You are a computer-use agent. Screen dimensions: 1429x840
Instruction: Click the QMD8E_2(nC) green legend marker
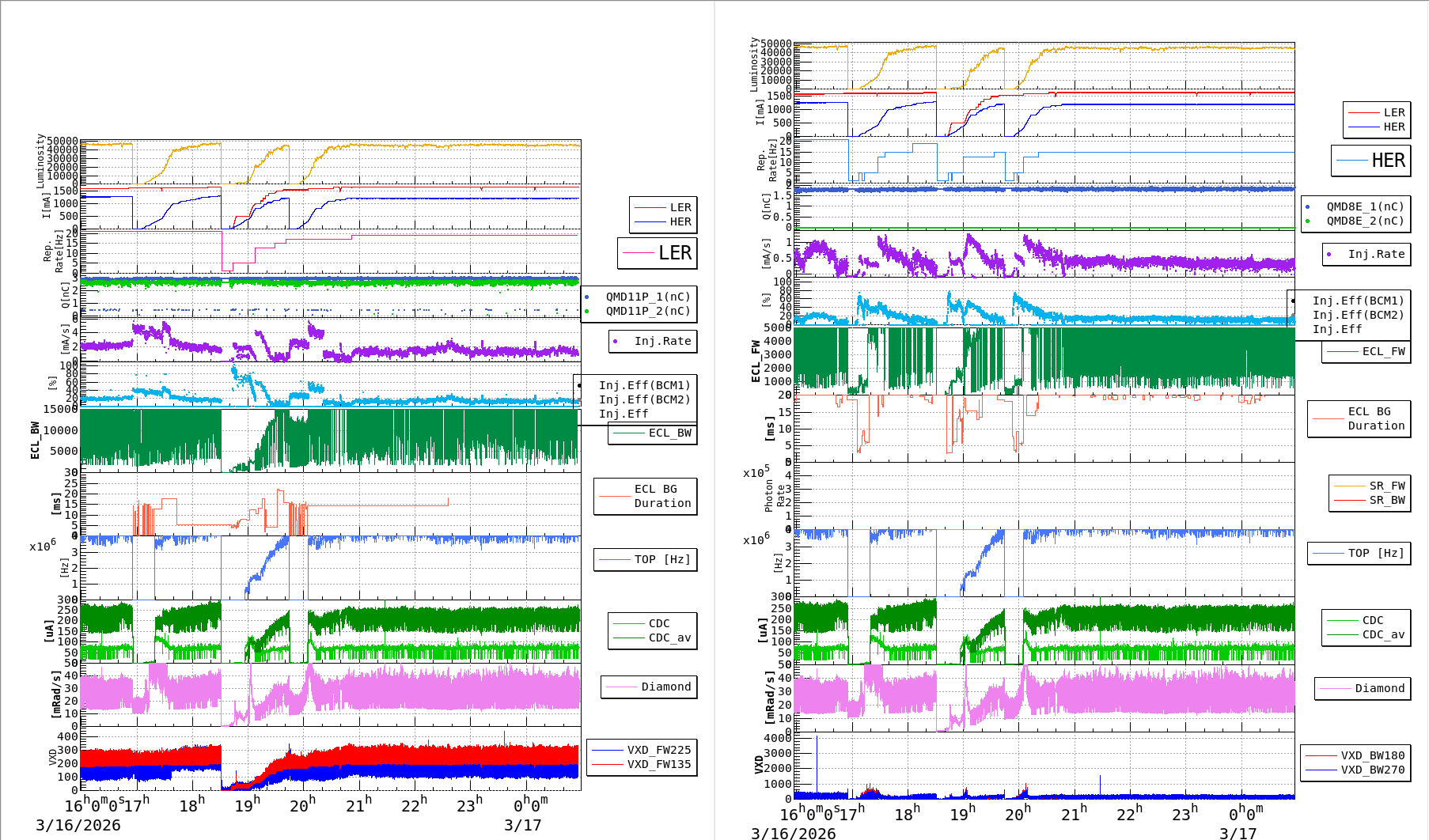click(x=1307, y=221)
